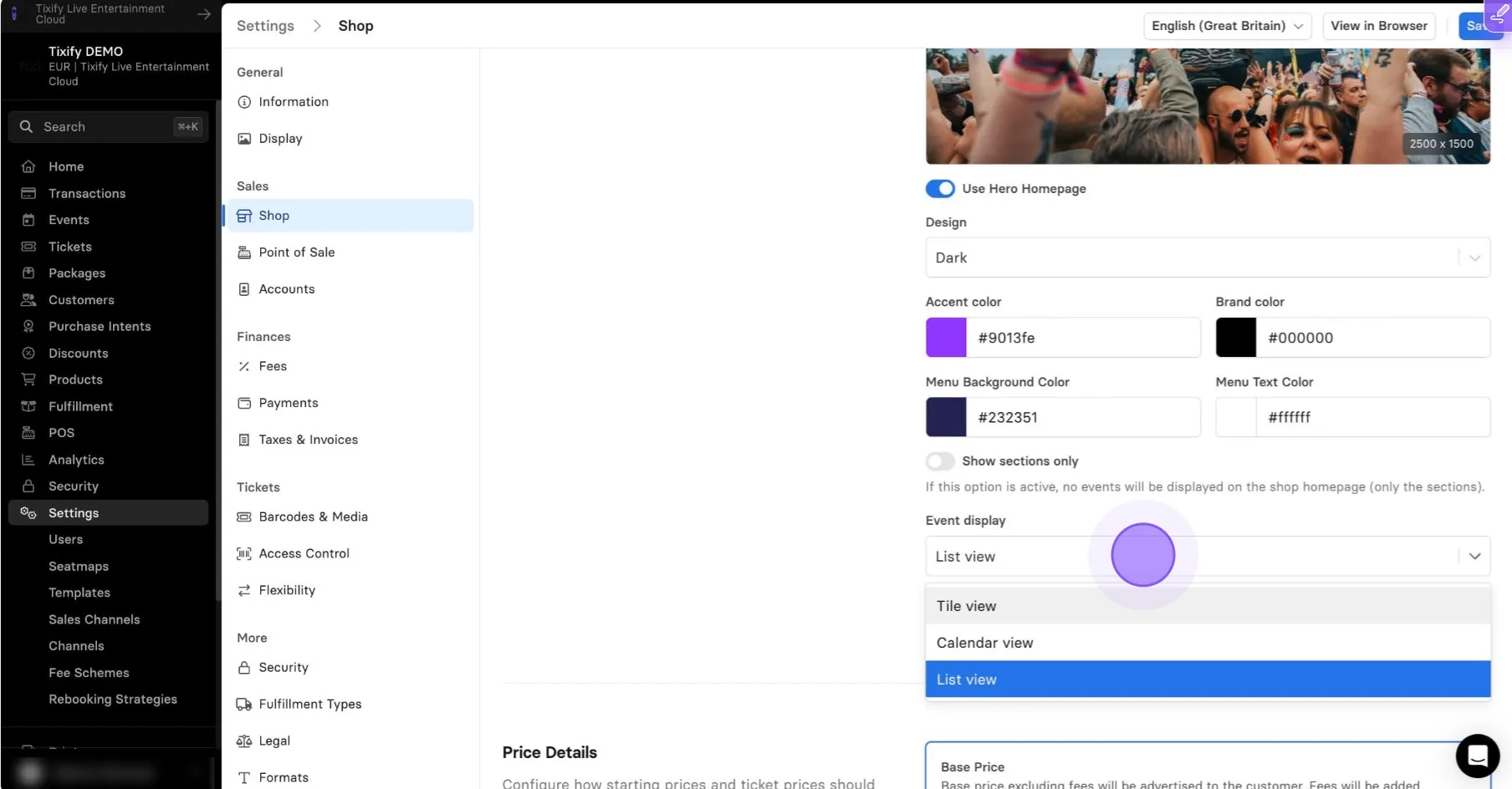Click the Access Control scanner icon
Image resolution: width=1512 pixels, height=789 pixels.
click(244, 553)
